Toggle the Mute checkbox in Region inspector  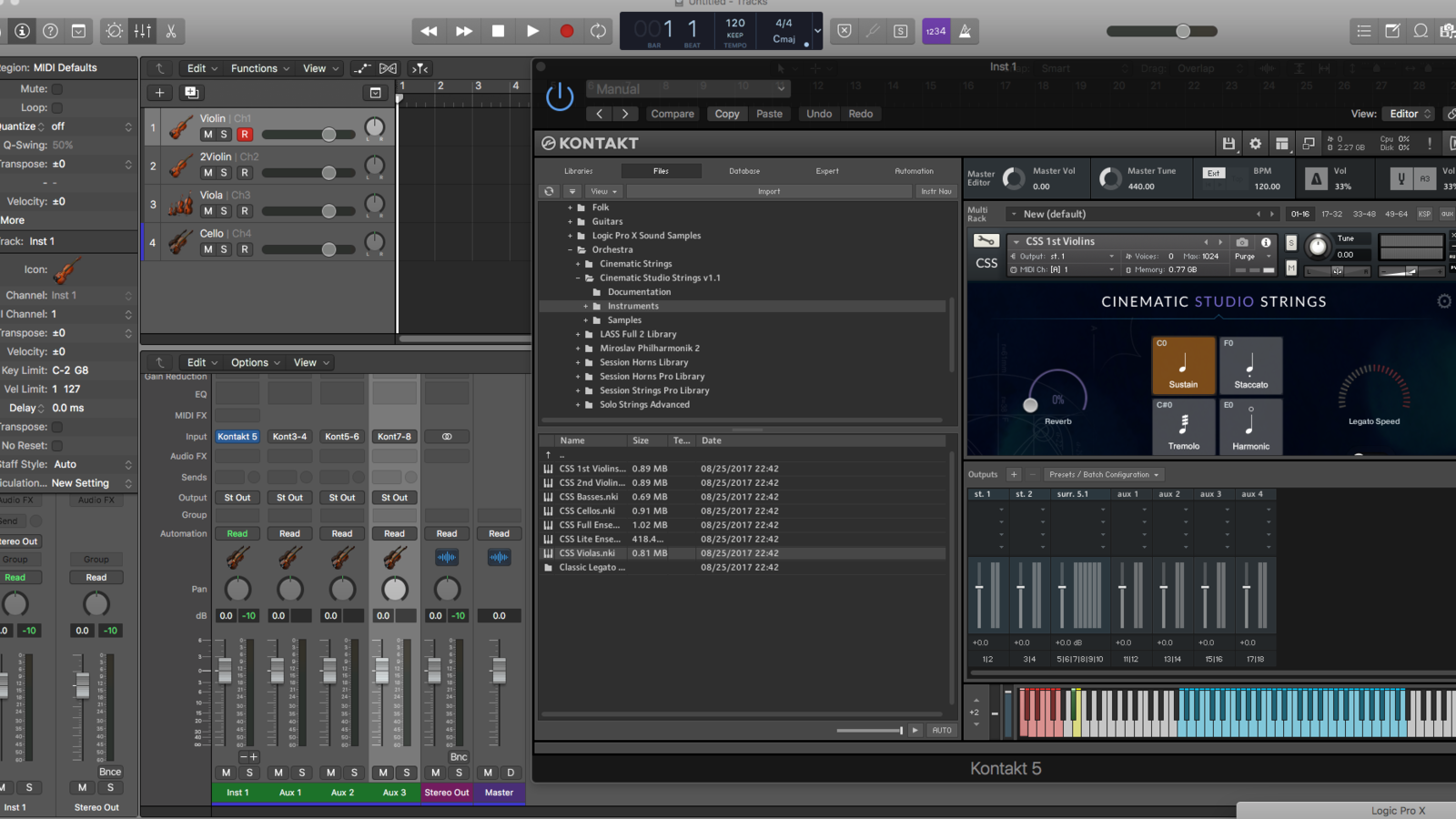click(57, 89)
